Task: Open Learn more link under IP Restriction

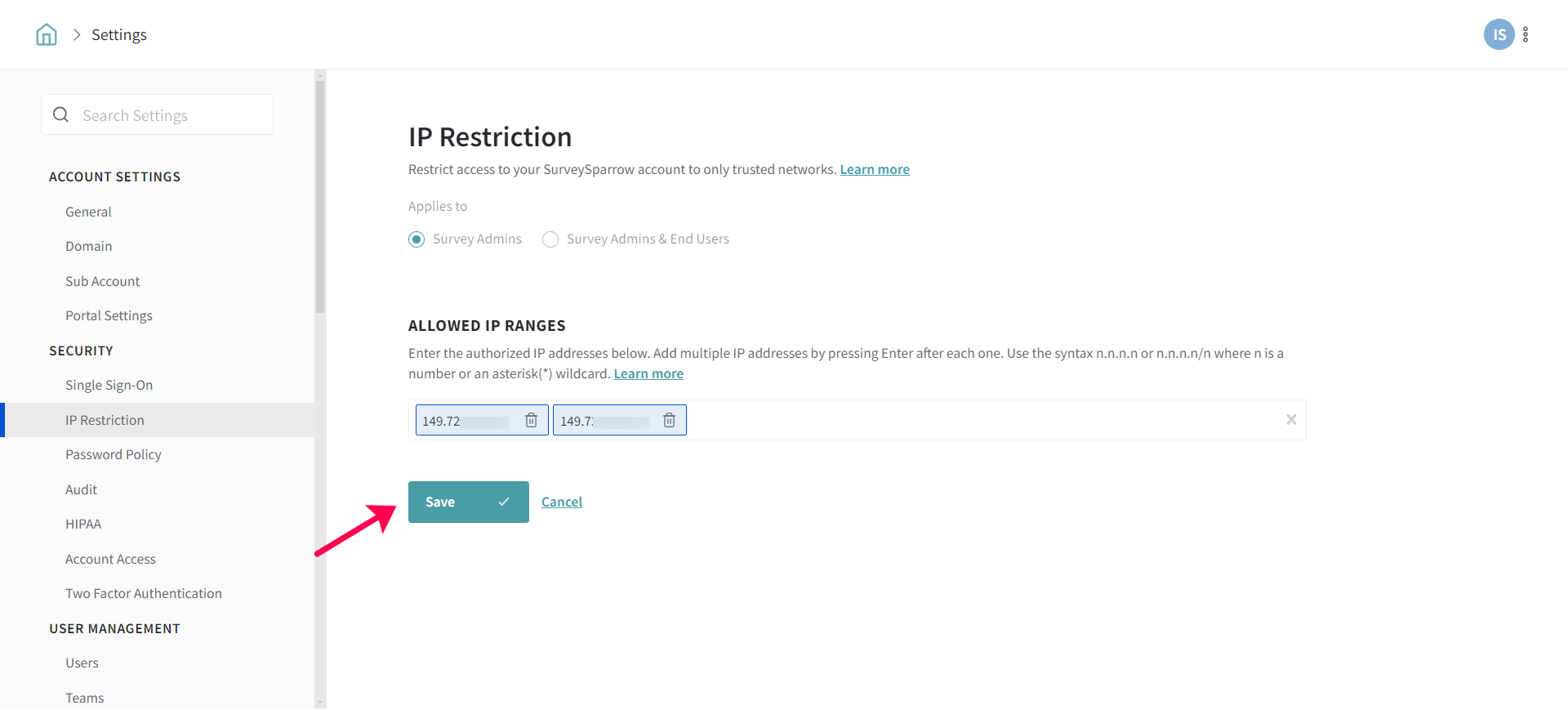Action: coord(875,169)
